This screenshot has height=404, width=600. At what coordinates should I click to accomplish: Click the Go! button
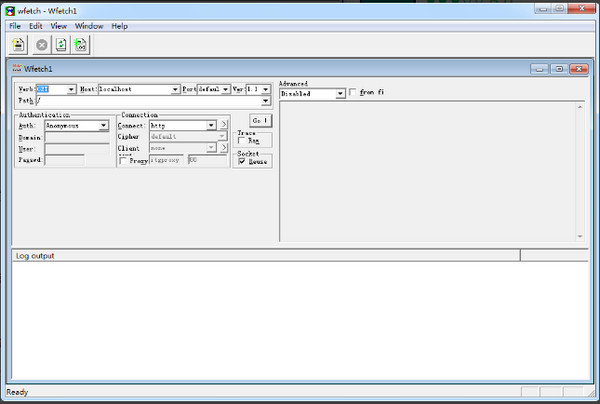260,121
